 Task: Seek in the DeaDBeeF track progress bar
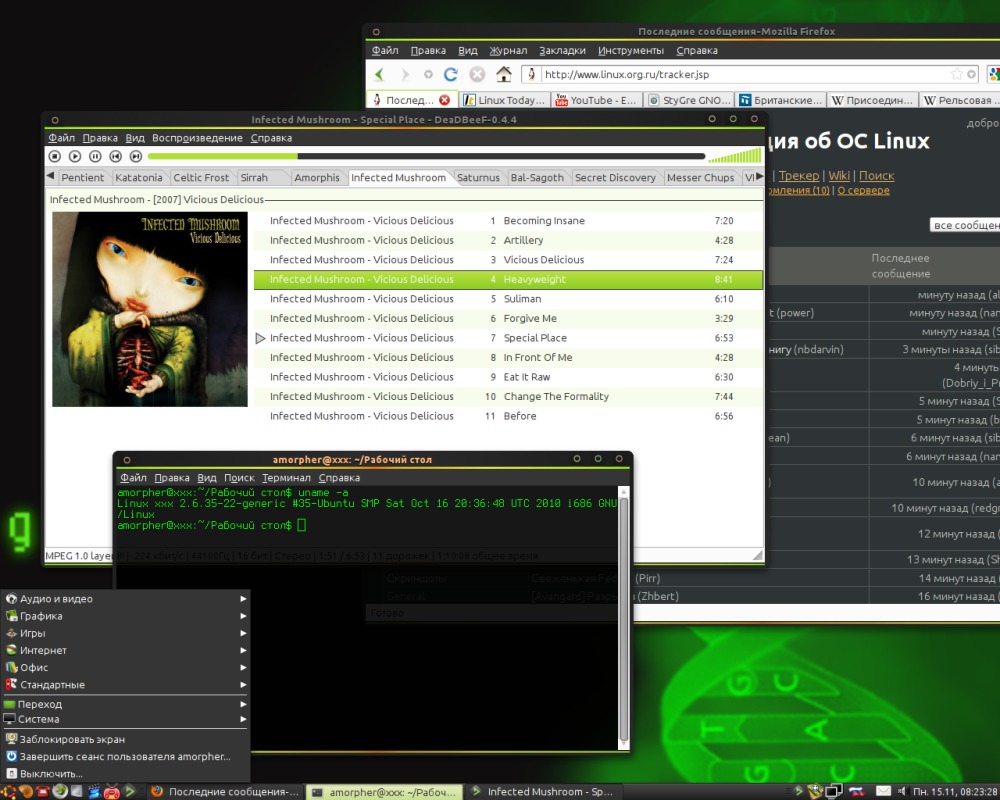(x=426, y=156)
